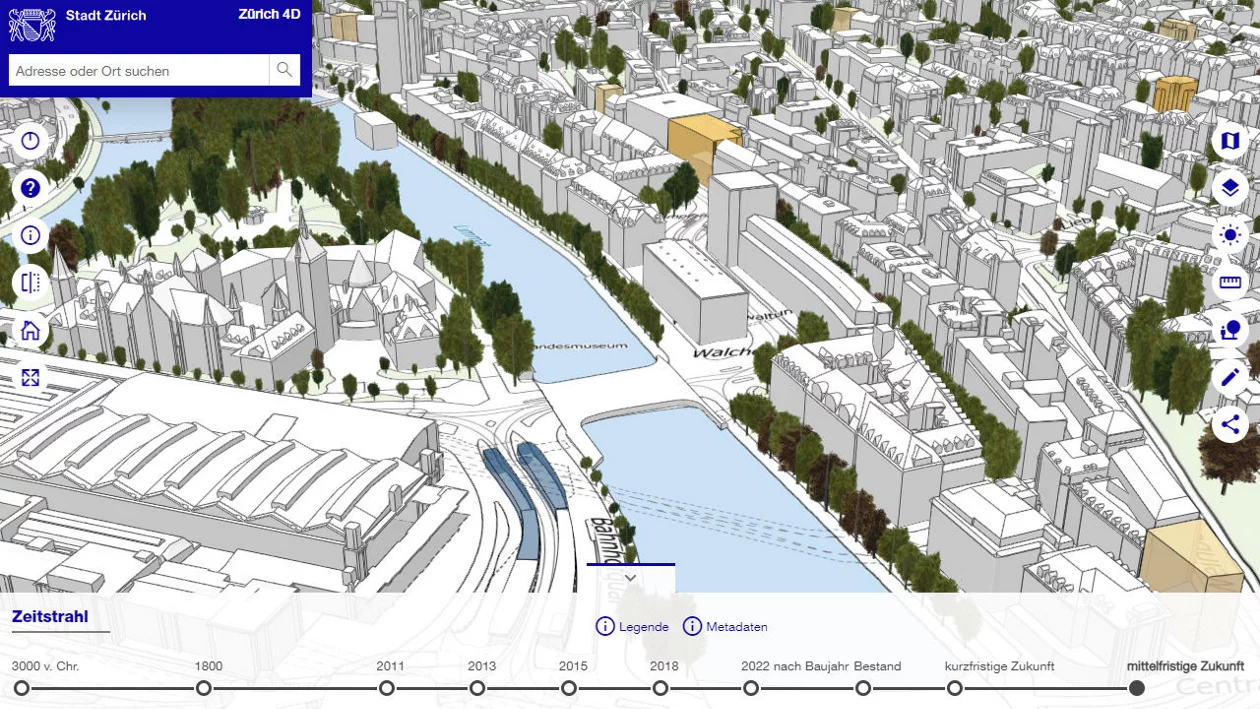Select the 'mittelfristige Zukunft' timeline point
Viewport: 1260px width, 709px height.
pos(1137,688)
